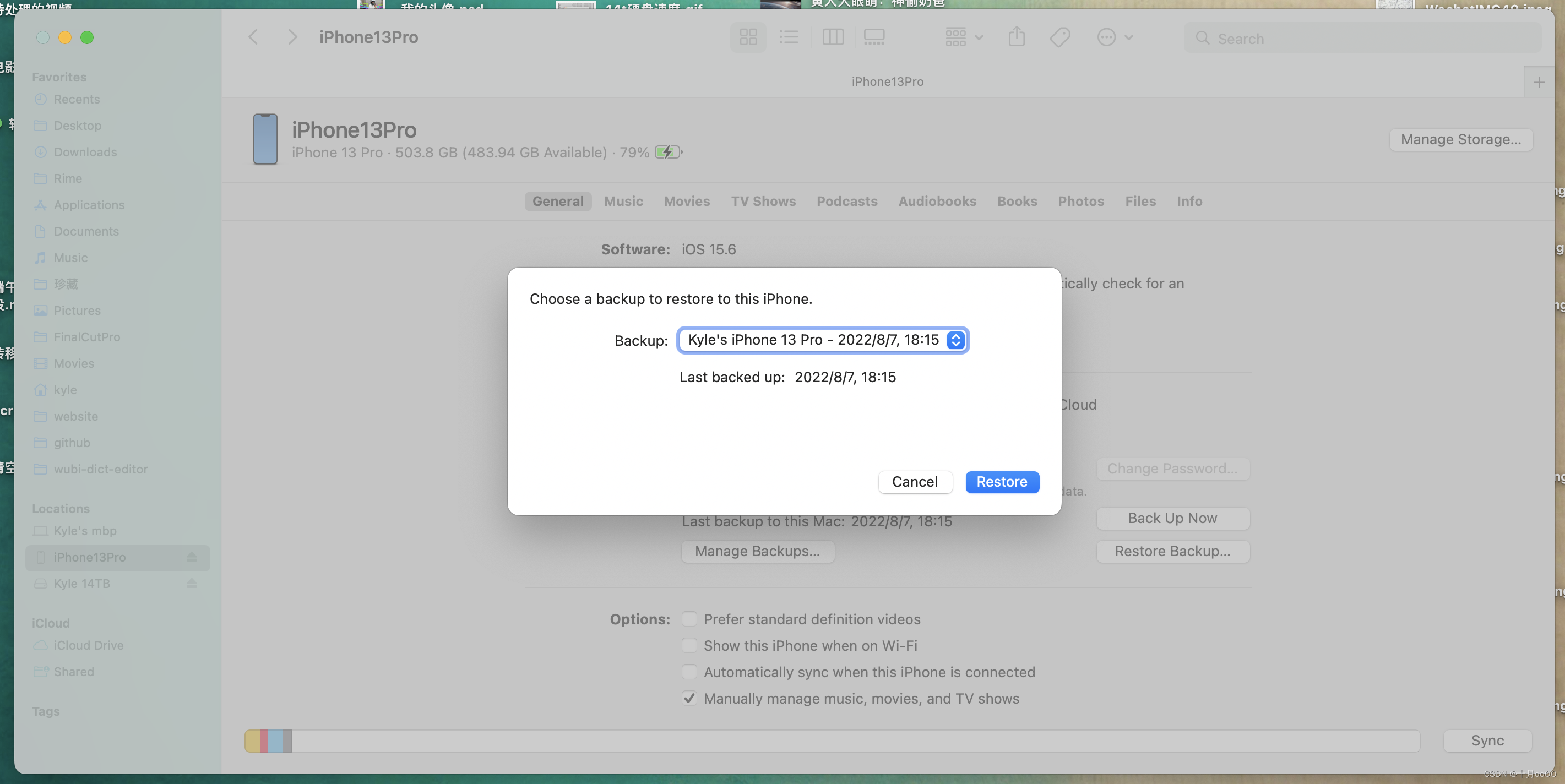The height and width of the screenshot is (784, 1565).
Task: Switch Finder to list view
Action: 789,37
